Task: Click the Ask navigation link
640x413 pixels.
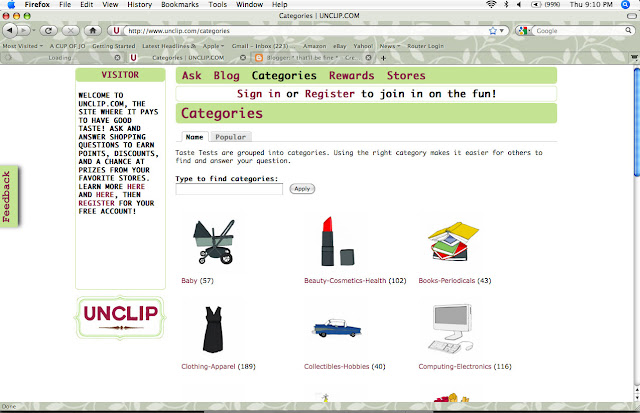Action: 191,75
